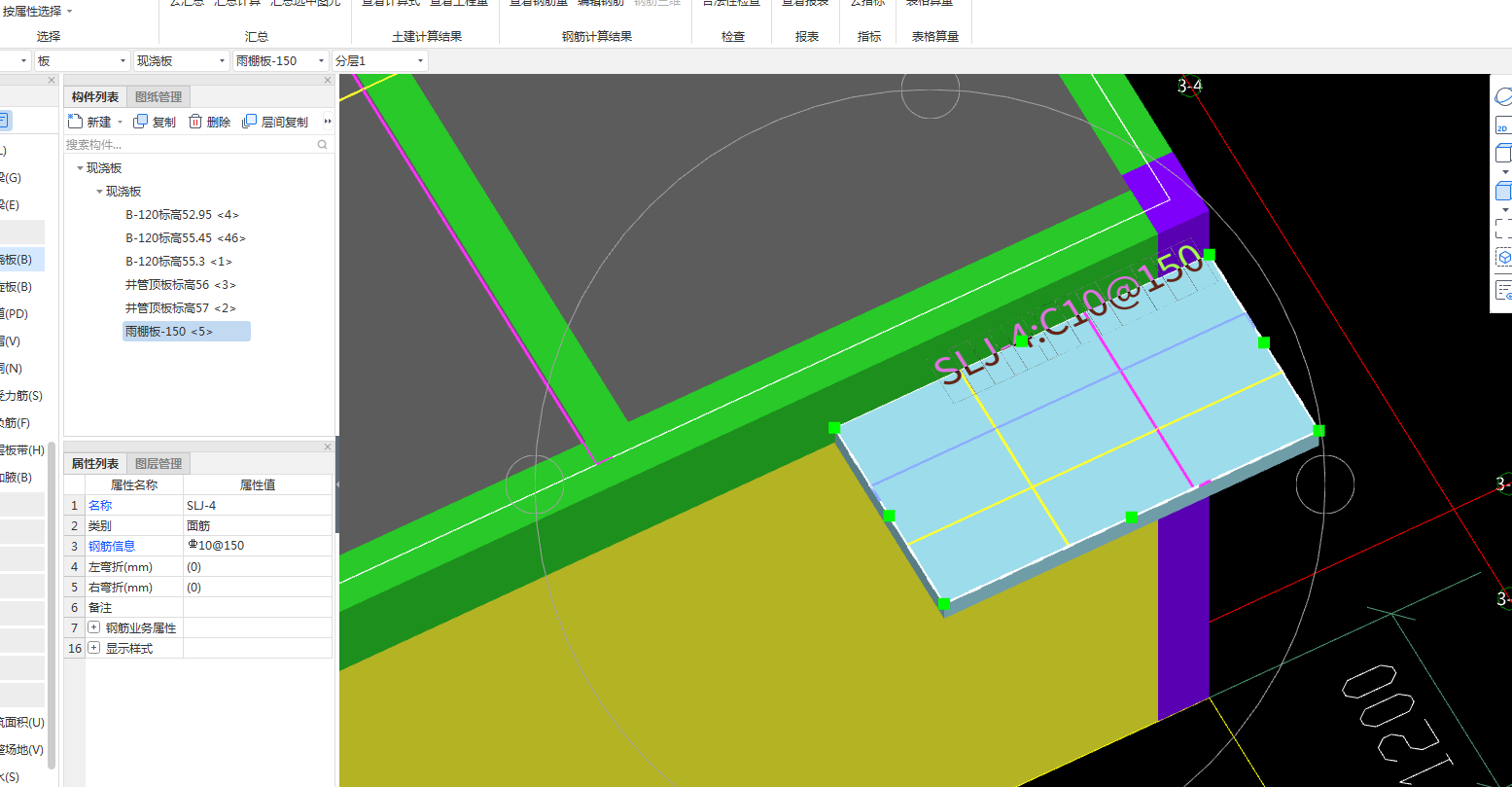This screenshot has width=1512, height=787.
Task: Click the dashed rectangle selection region icon
Action: click(x=1503, y=228)
